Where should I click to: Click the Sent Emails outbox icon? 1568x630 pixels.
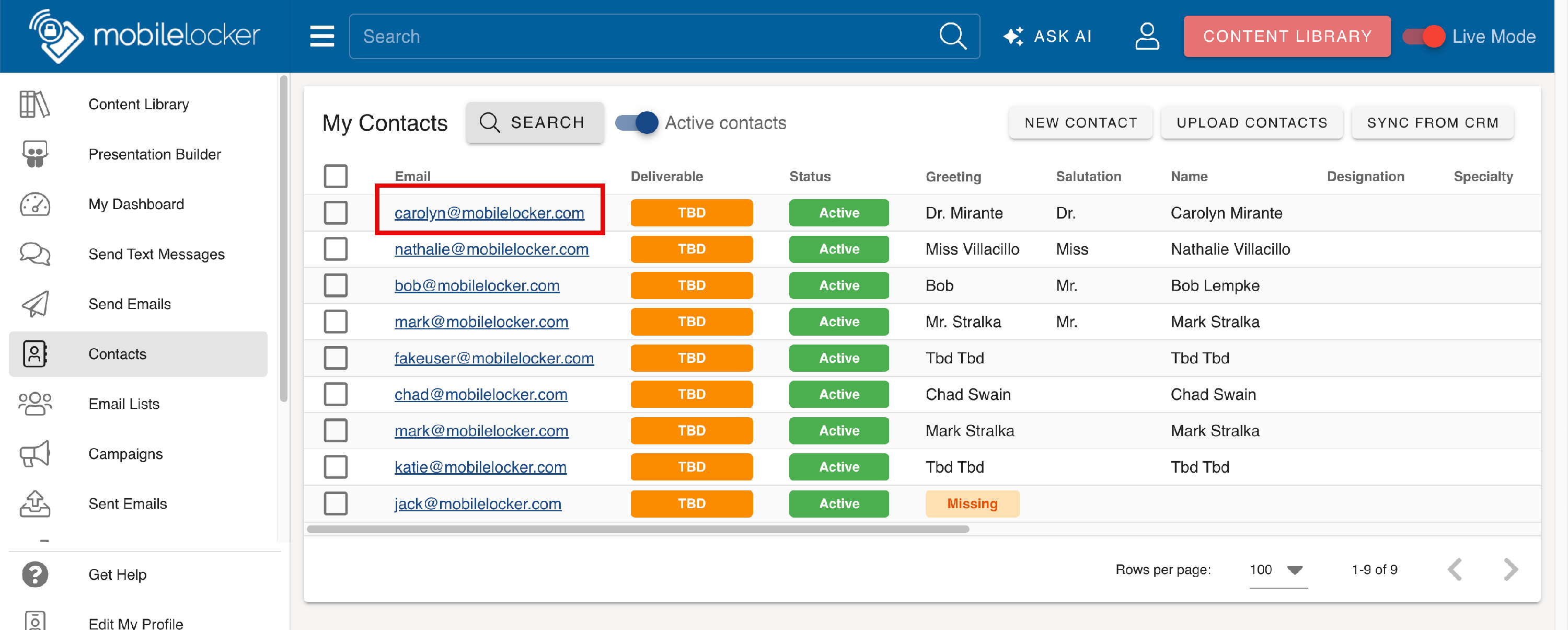(34, 503)
